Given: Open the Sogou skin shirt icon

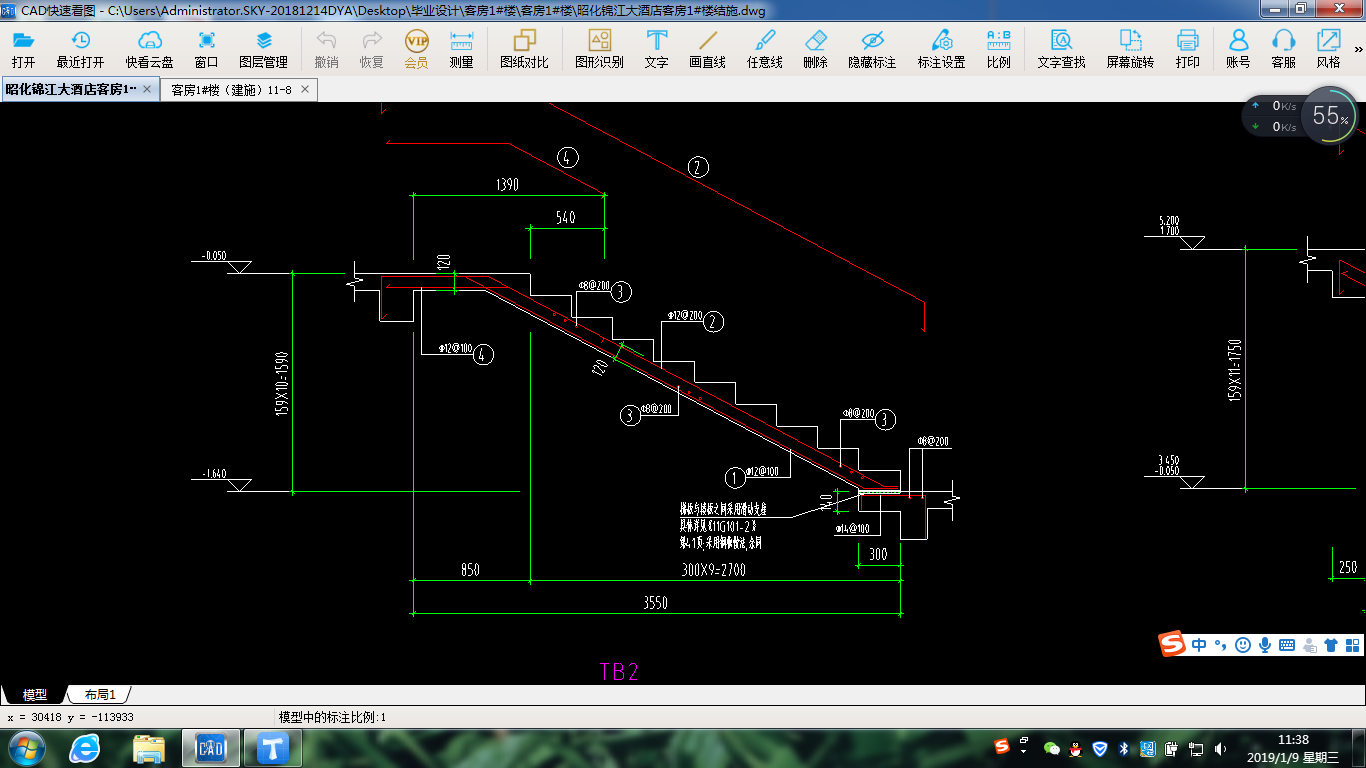Looking at the screenshot, I should coord(1331,645).
